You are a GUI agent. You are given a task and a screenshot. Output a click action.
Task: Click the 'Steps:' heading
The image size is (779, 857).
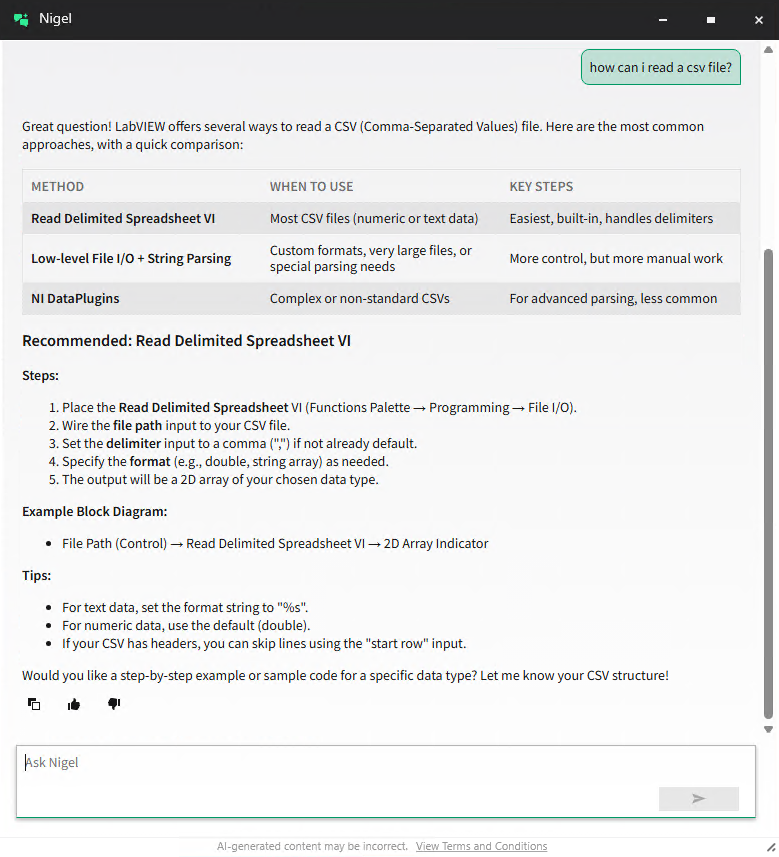point(40,375)
